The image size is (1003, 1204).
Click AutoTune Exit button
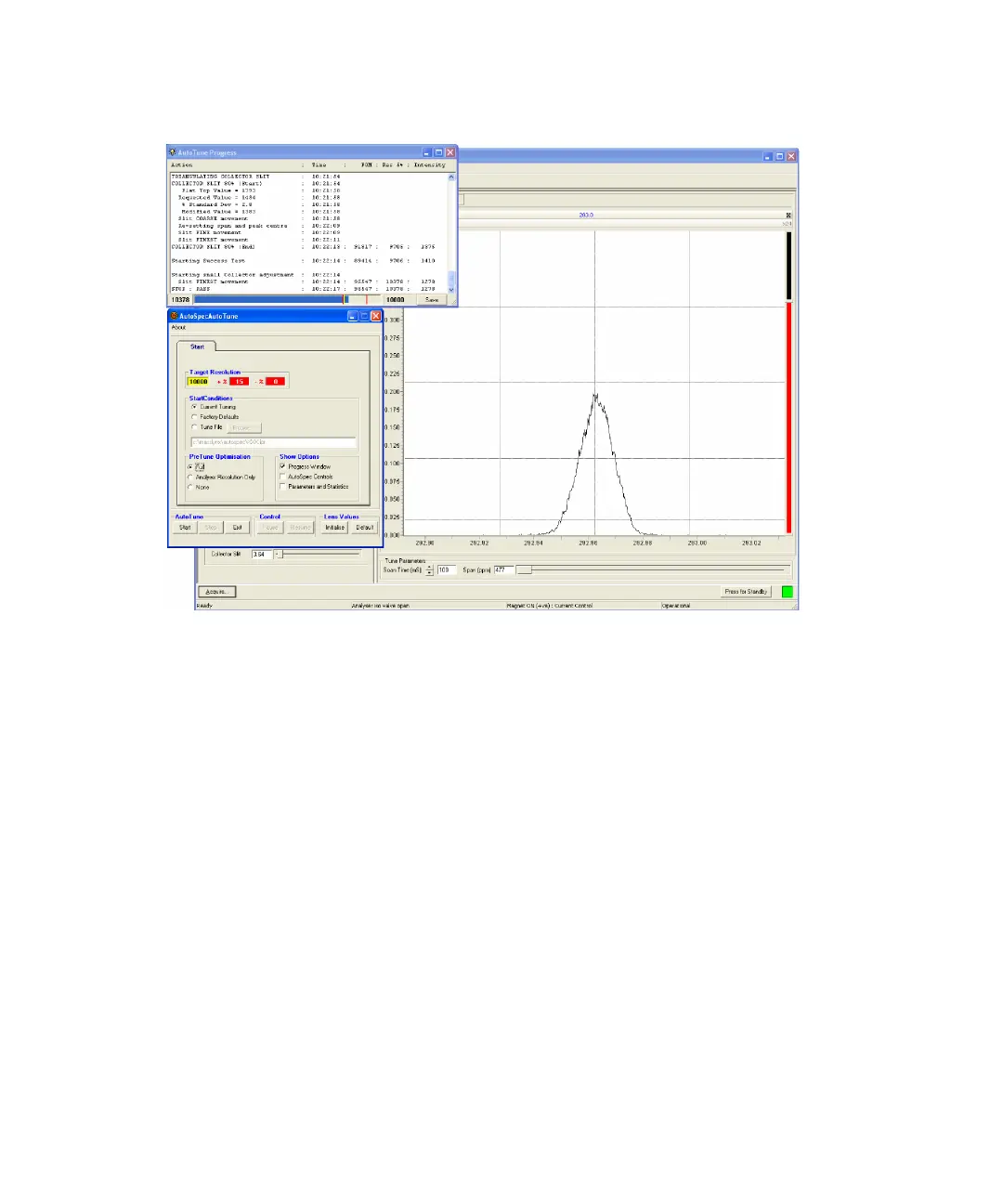(238, 528)
